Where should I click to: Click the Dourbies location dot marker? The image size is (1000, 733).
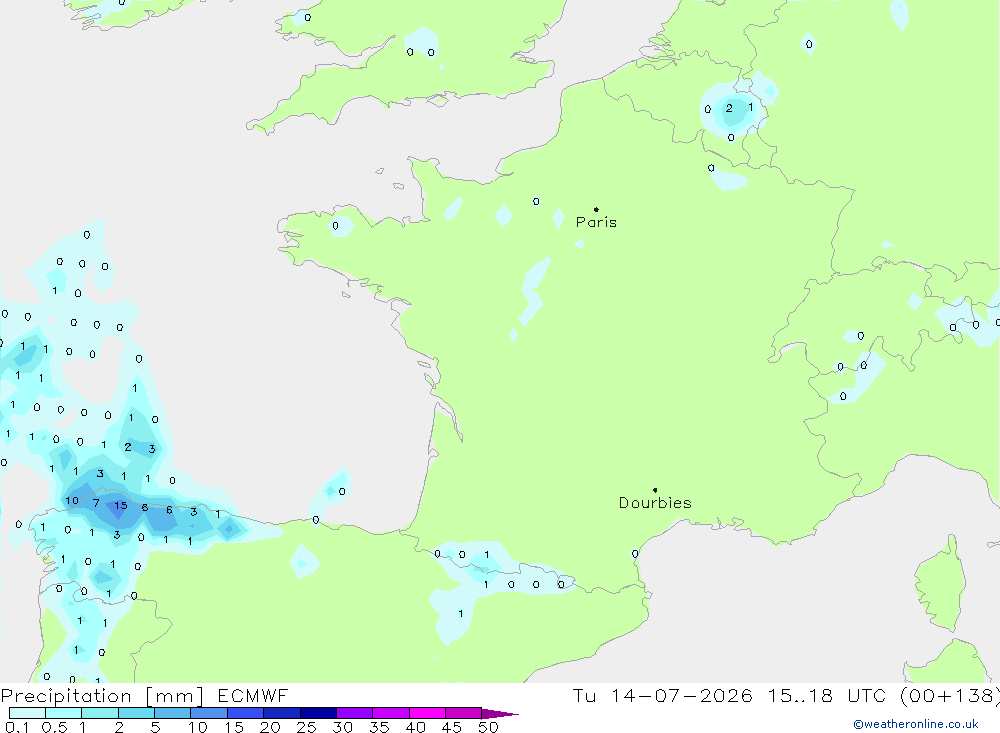coord(655,490)
